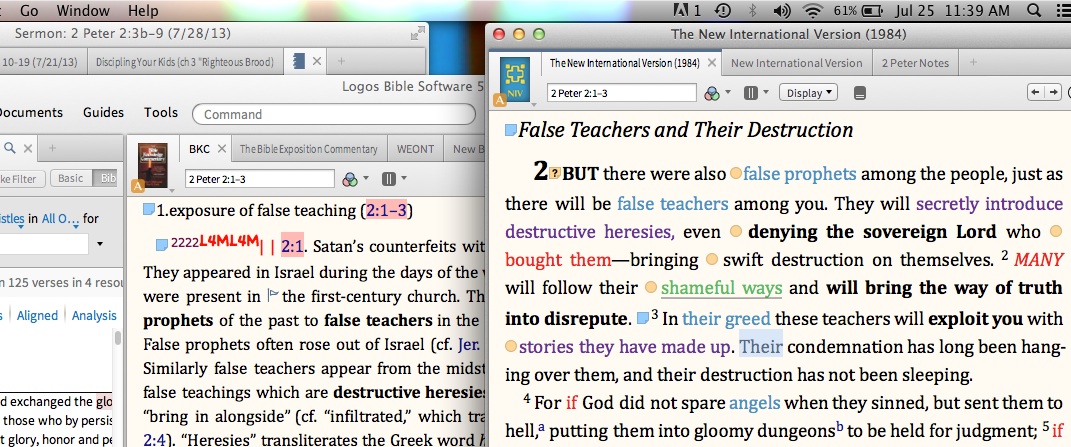
Task: Open visual filters in the BKC panel
Action: (x=350, y=179)
